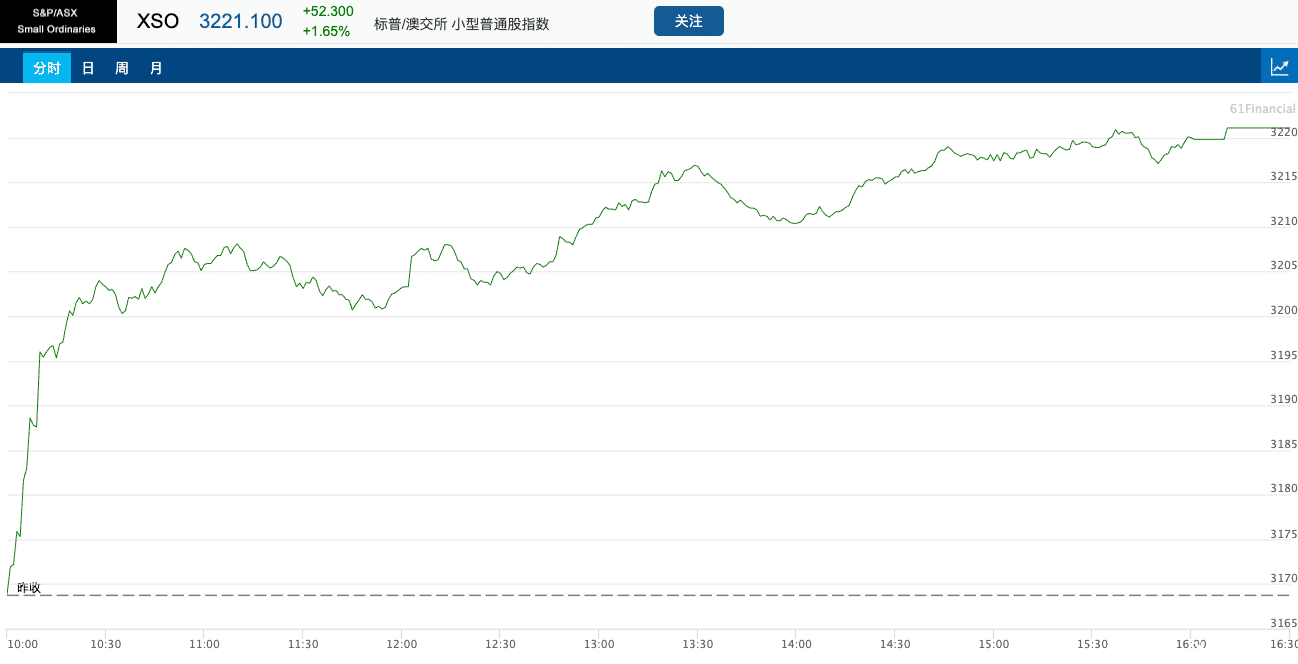Click the 11:00 time axis label
Viewport: 1298px width, 664px height.
pos(204,644)
